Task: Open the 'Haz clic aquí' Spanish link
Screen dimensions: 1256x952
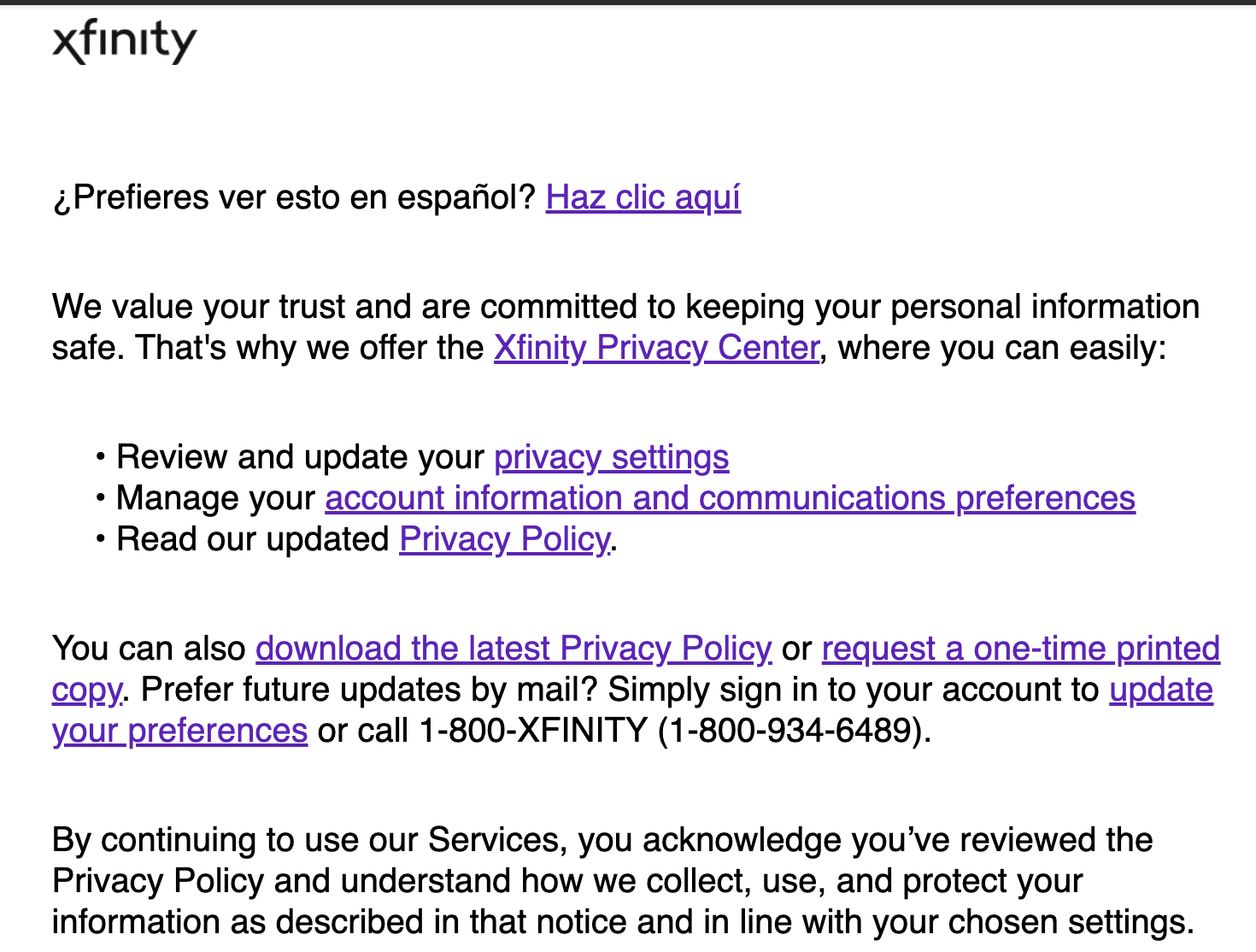Action: [x=643, y=197]
